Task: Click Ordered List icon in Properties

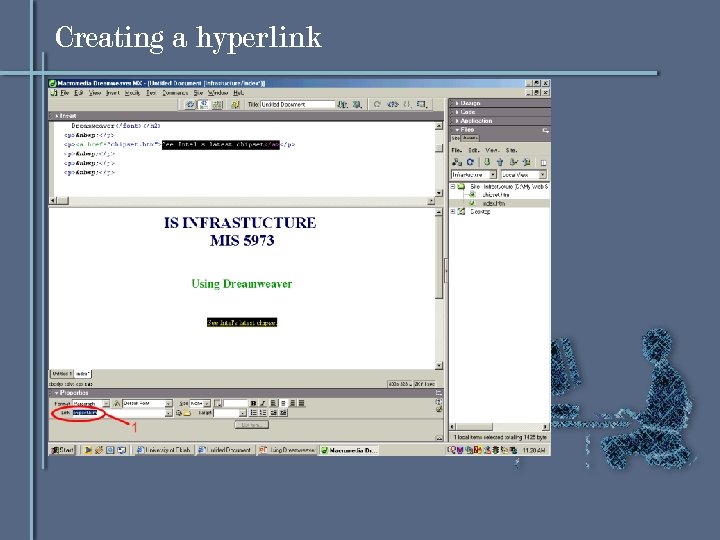Action: coord(263,413)
